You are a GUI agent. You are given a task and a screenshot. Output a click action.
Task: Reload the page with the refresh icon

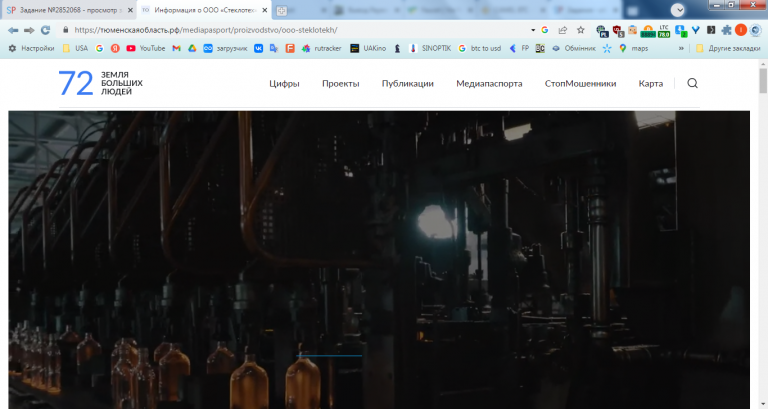46,30
